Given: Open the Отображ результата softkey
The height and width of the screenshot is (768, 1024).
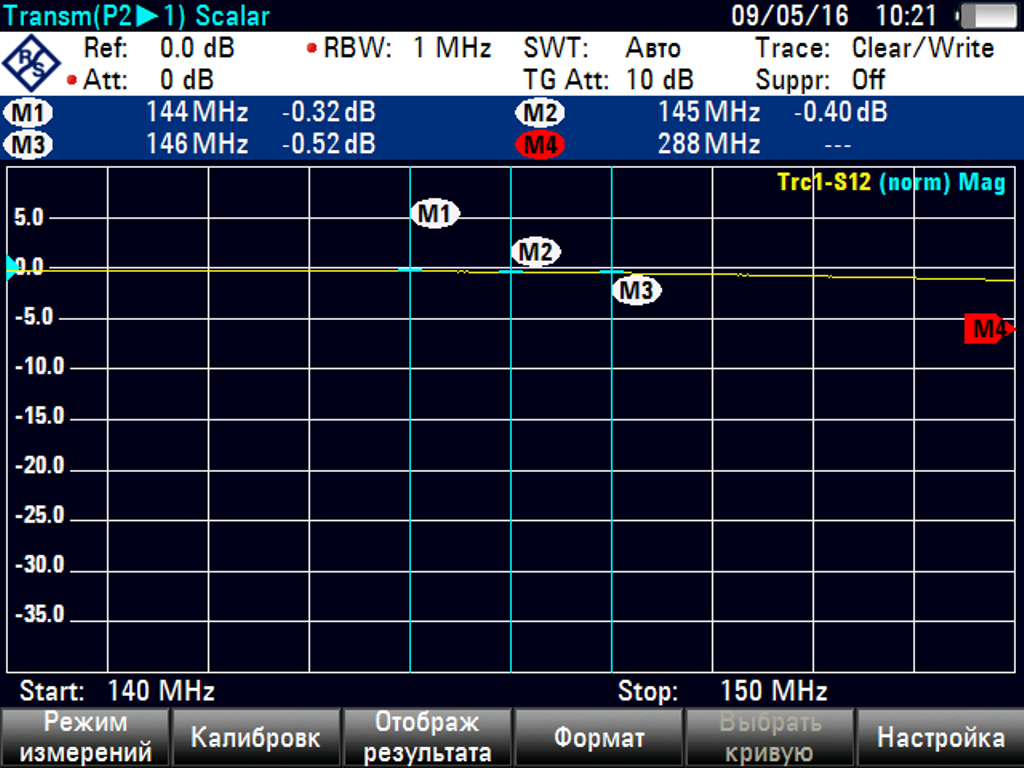Looking at the screenshot, I should 427,738.
